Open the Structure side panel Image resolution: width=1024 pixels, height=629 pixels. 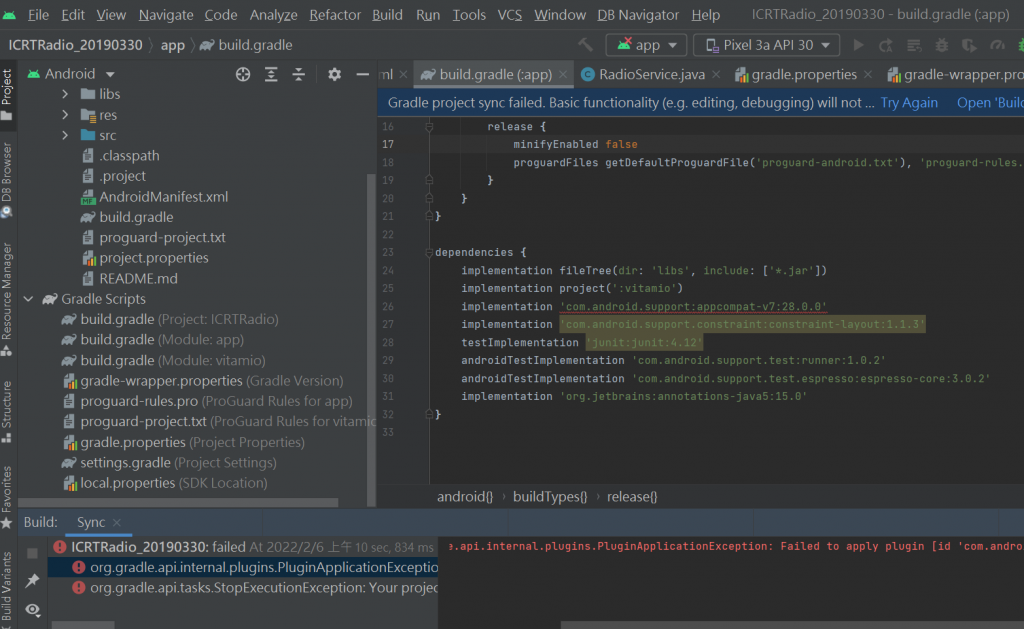[7, 411]
